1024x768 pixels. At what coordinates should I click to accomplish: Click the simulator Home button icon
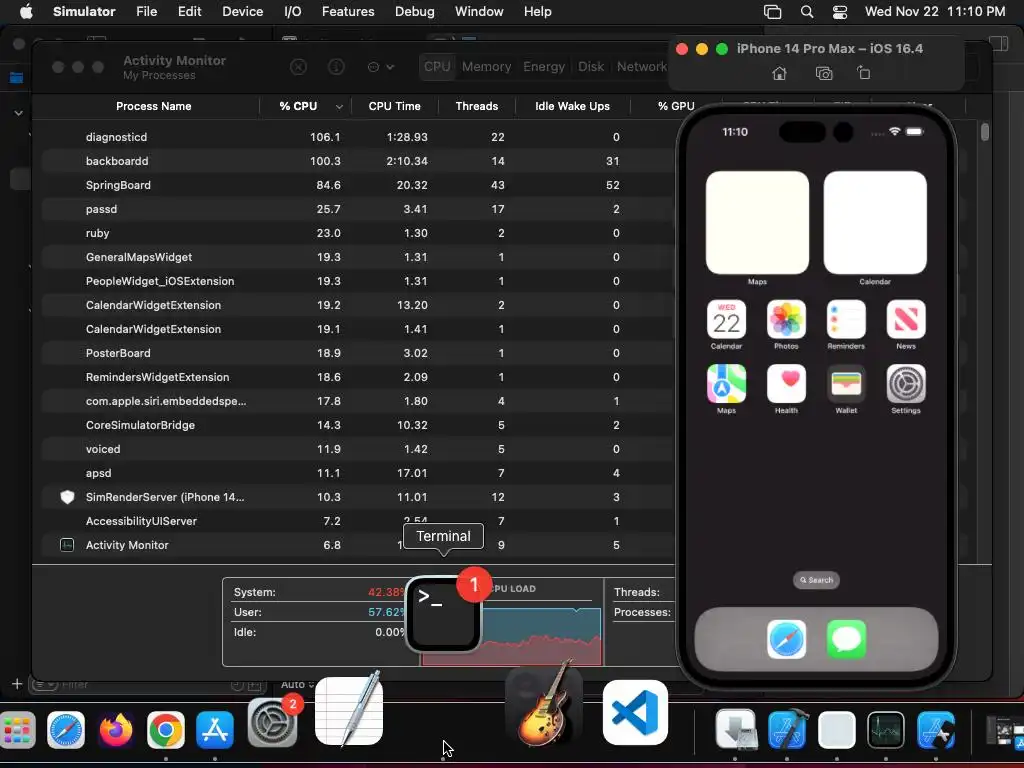pos(779,73)
